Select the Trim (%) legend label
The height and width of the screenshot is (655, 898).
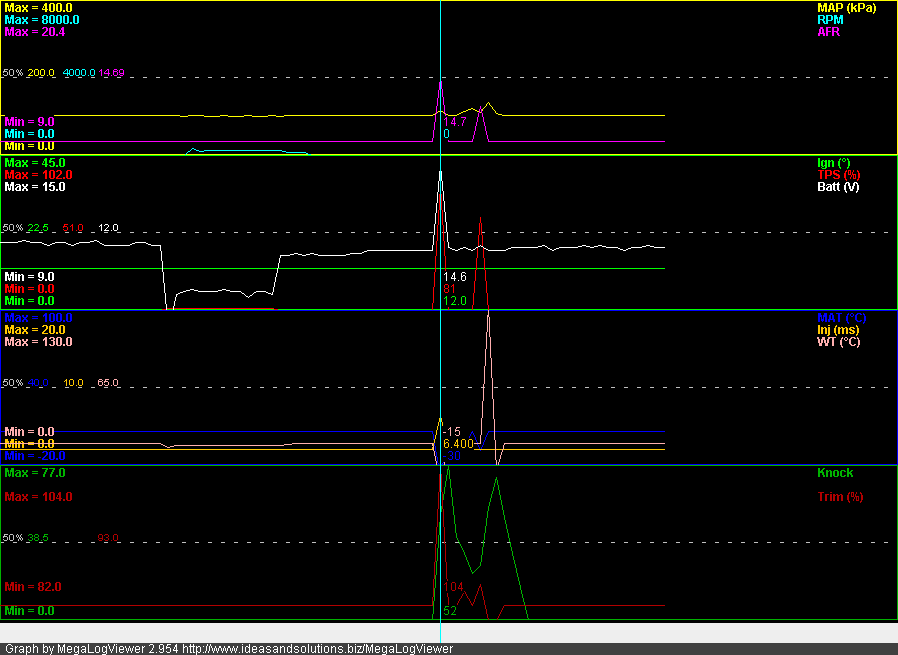[838, 497]
